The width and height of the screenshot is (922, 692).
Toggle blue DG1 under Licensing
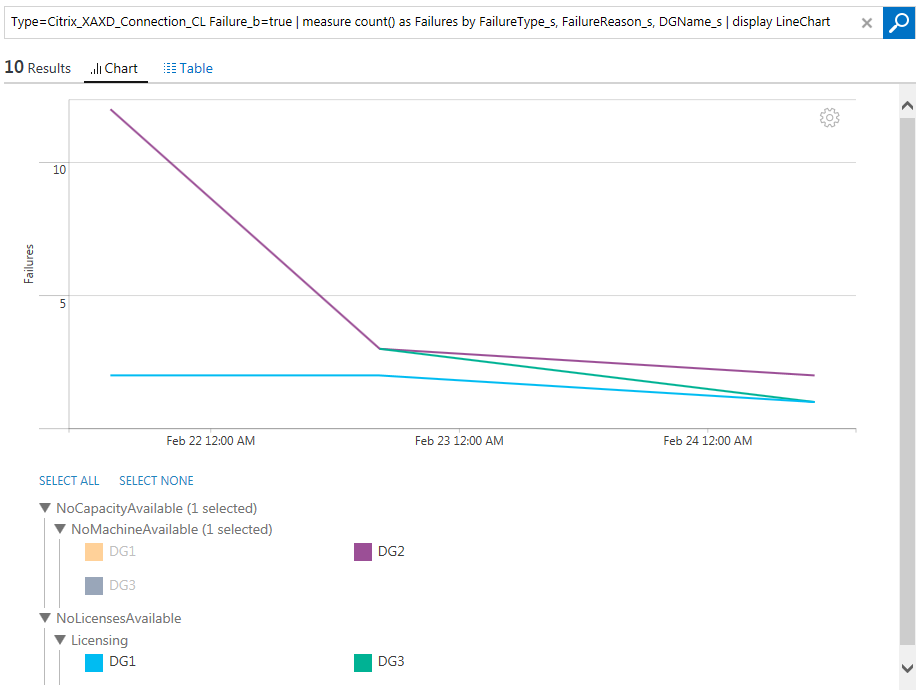pyautogui.click(x=94, y=662)
